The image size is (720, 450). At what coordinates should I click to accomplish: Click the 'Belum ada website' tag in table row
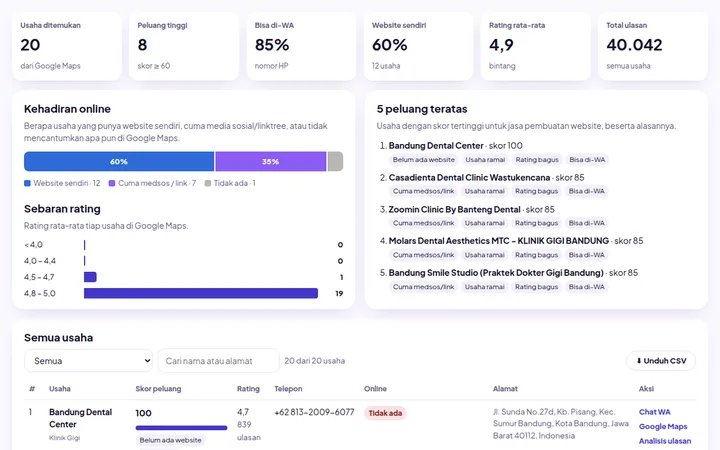[170, 440]
